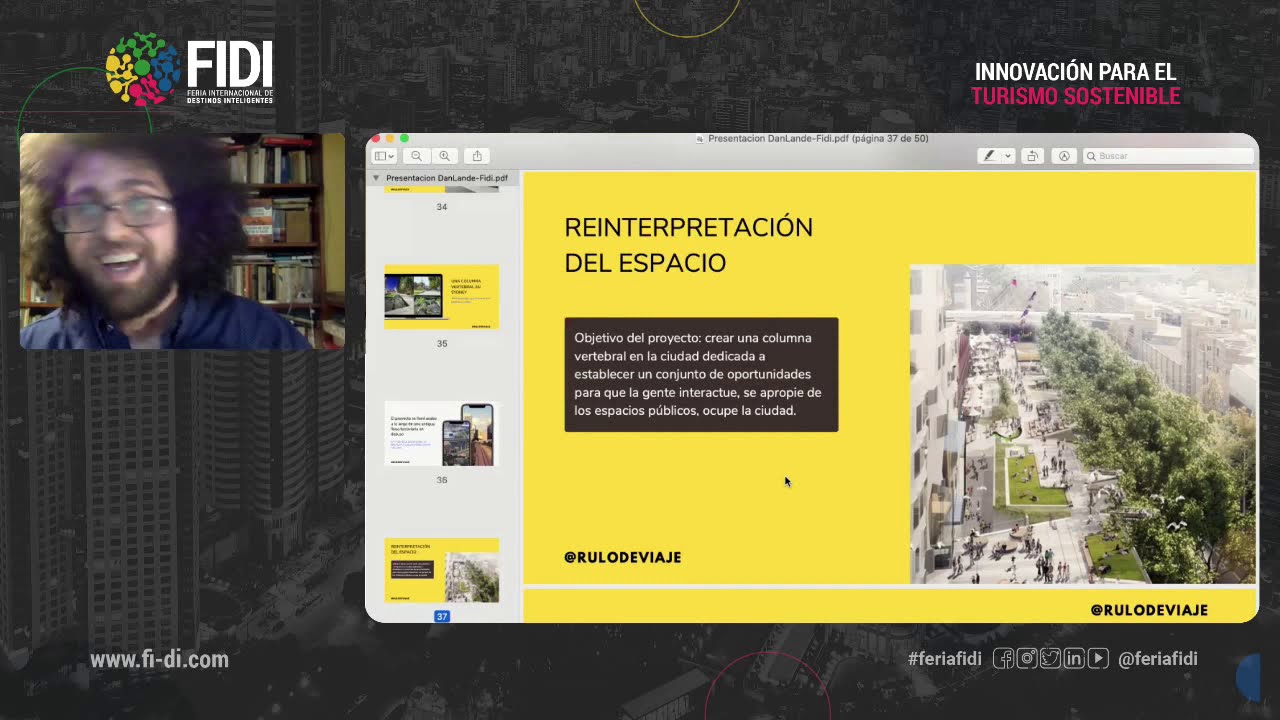The width and height of the screenshot is (1280, 720).
Task: Zoom in on the PDF page
Action: click(445, 156)
